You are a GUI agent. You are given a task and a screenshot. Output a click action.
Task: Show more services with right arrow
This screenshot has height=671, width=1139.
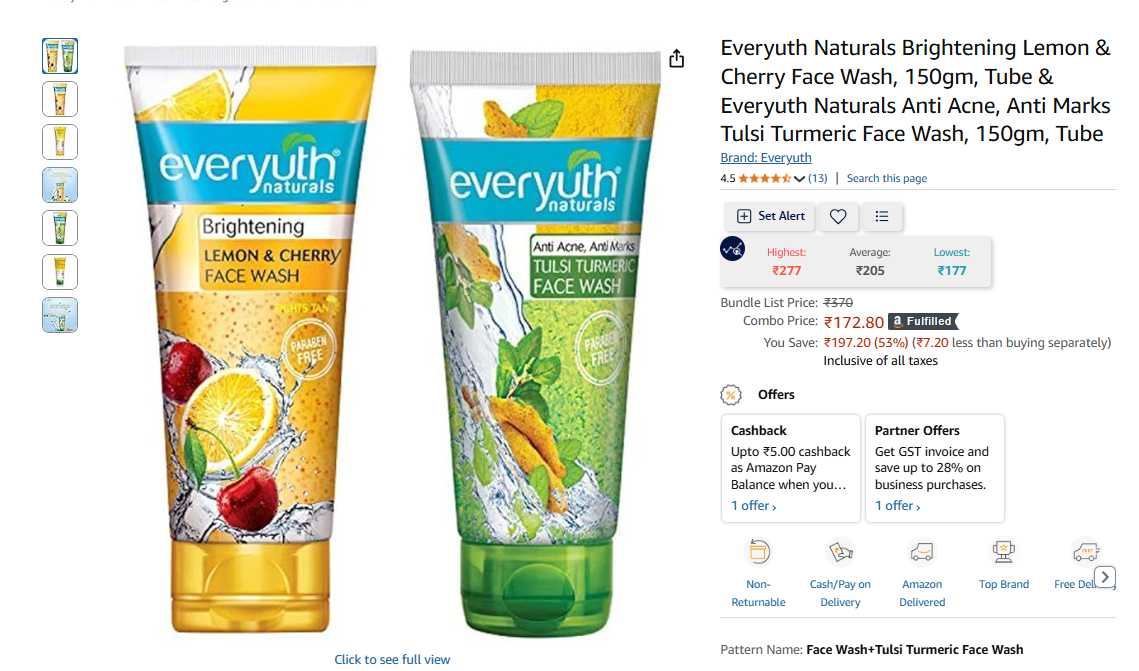1105,577
